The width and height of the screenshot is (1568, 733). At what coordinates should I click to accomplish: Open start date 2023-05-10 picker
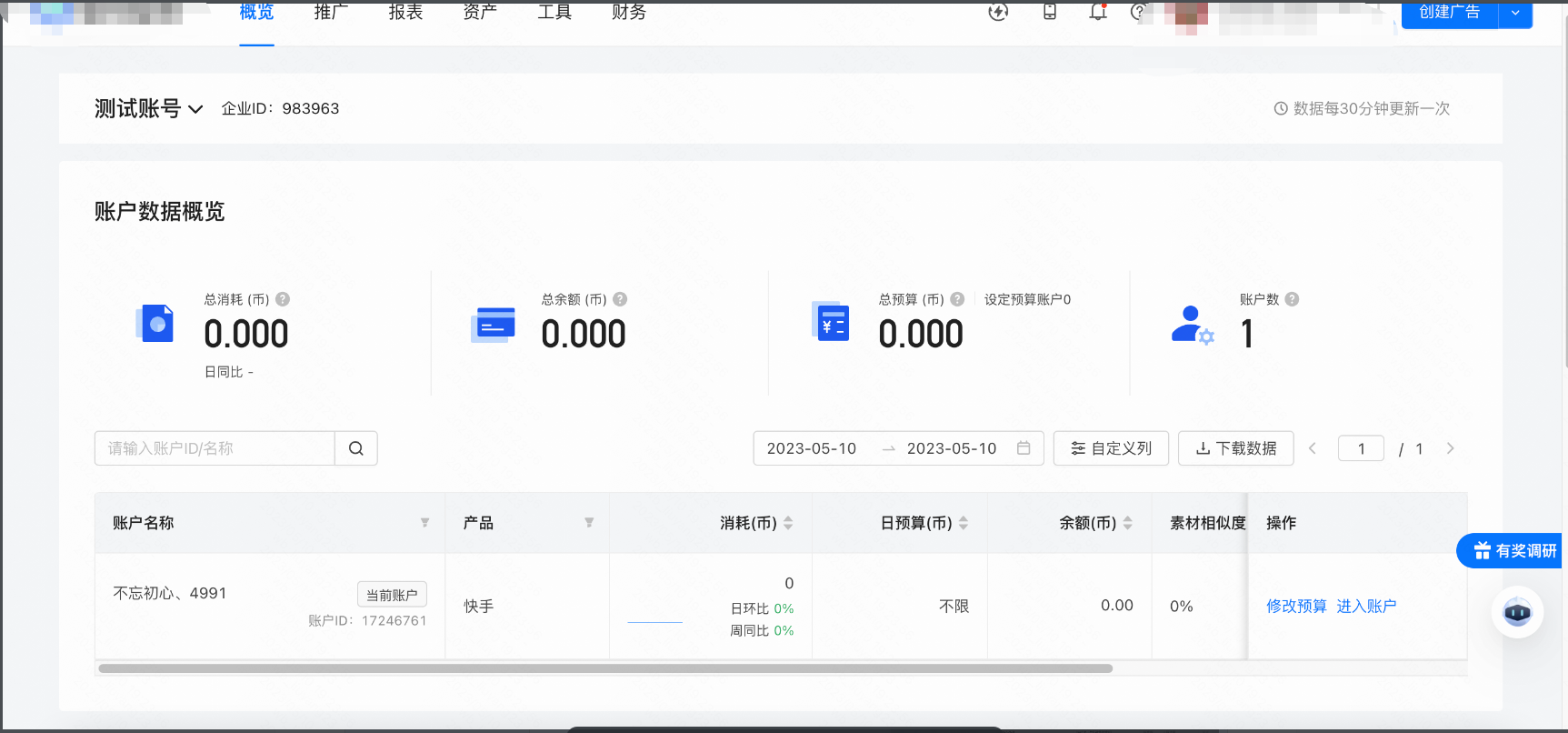coord(812,448)
